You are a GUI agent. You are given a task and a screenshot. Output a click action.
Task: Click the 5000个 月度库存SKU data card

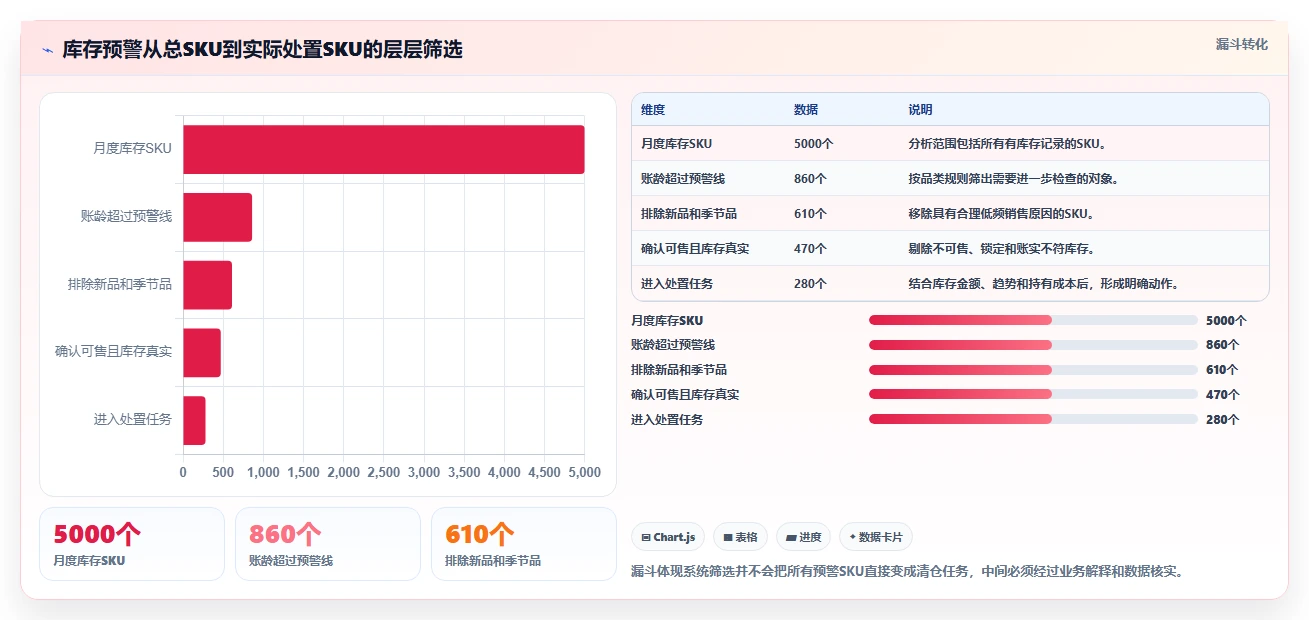point(132,544)
